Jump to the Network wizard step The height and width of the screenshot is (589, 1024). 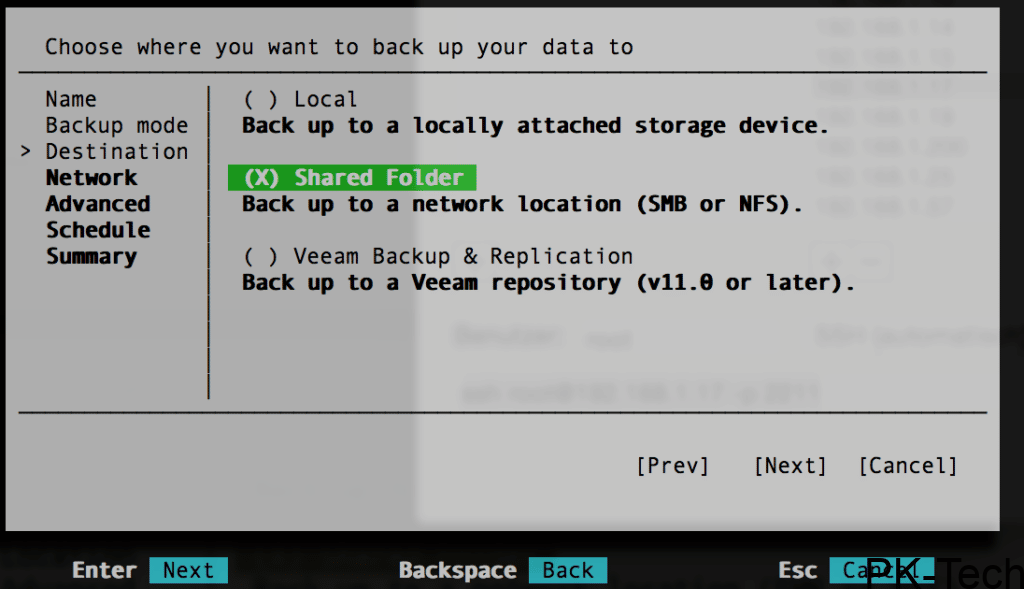point(91,178)
